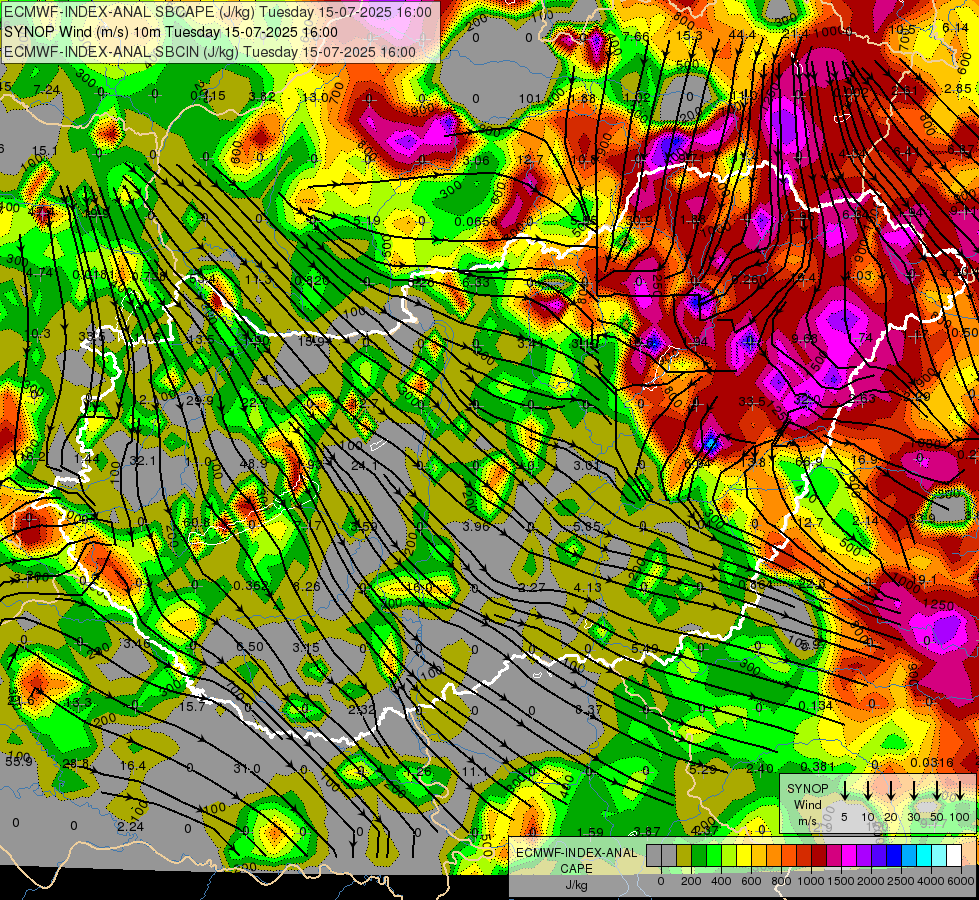
Task: Click the ECMWF-INDEX-ANAL CAPE J/kg legend label
Action: pyautogui.click(x=576, y=869)
